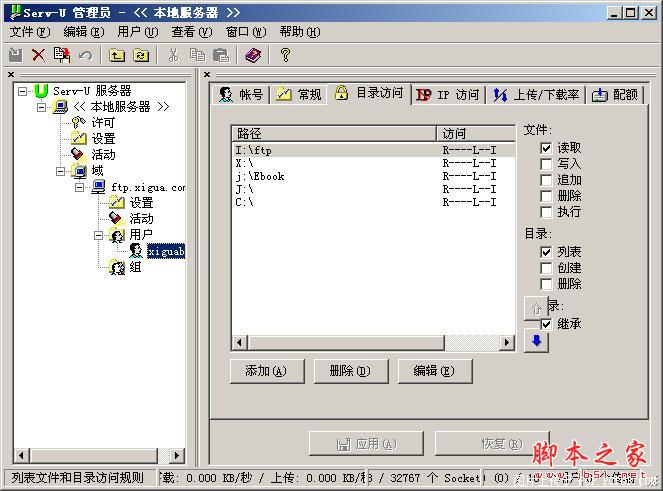
Task: Click the 域 domains icon
Action: (x=79, y=171)
